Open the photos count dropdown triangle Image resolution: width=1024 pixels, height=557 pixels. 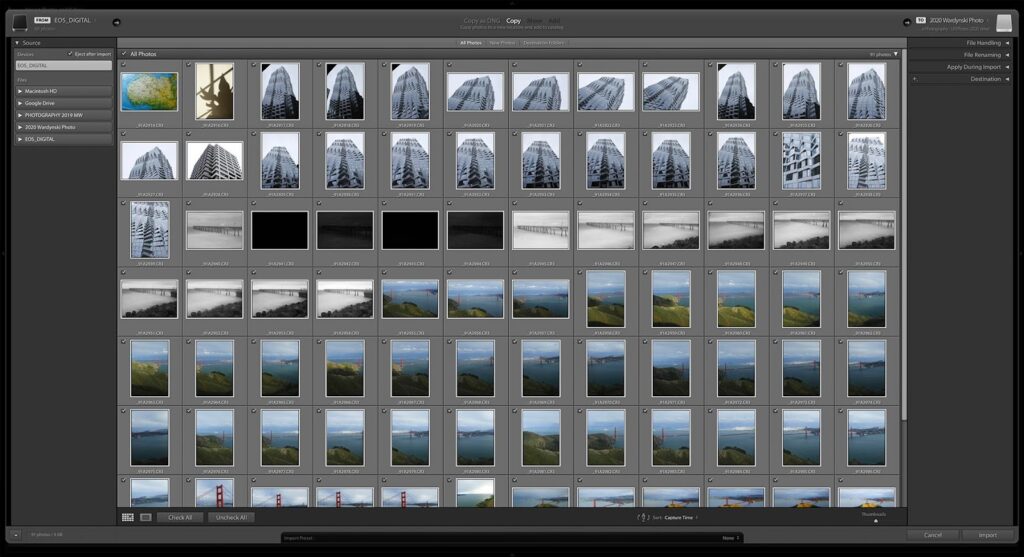895,54
